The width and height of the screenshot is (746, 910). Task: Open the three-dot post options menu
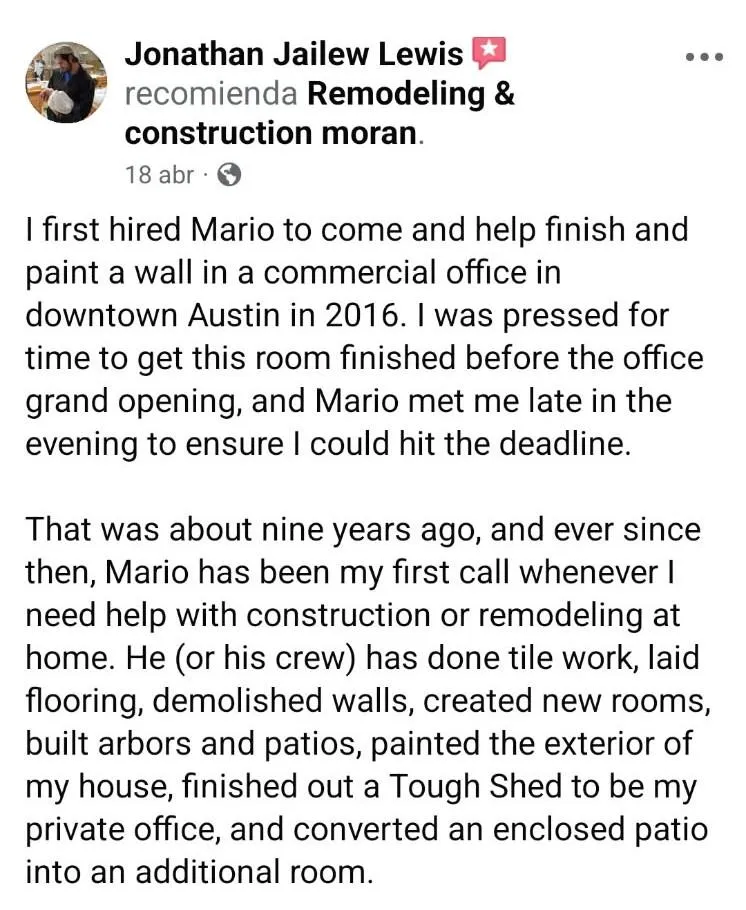point(704,57)
